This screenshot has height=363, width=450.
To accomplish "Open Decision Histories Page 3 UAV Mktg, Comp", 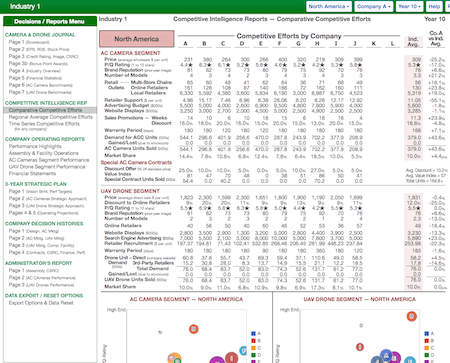I will [42, 245].
